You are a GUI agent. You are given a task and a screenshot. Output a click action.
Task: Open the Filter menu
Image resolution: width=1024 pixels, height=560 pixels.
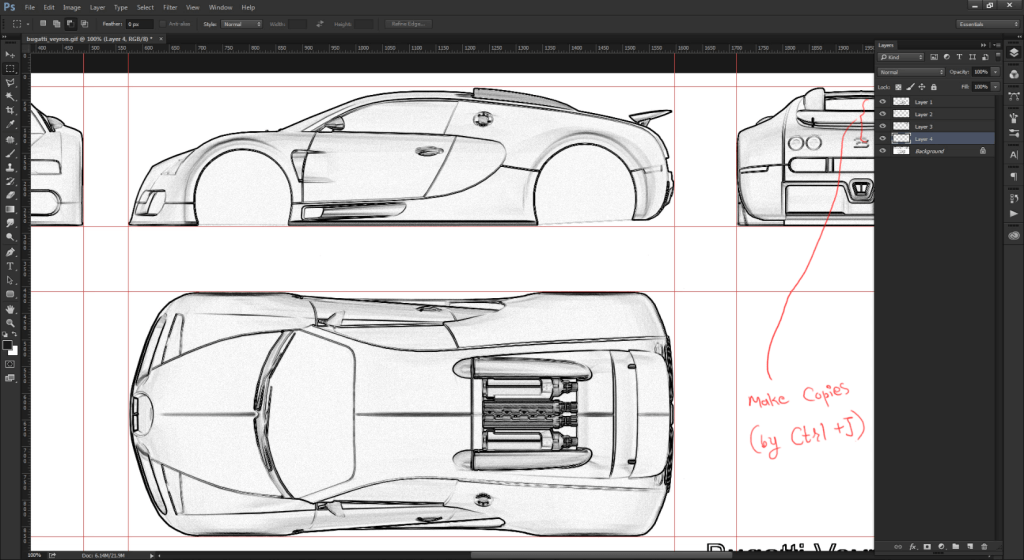coord(170,7)
